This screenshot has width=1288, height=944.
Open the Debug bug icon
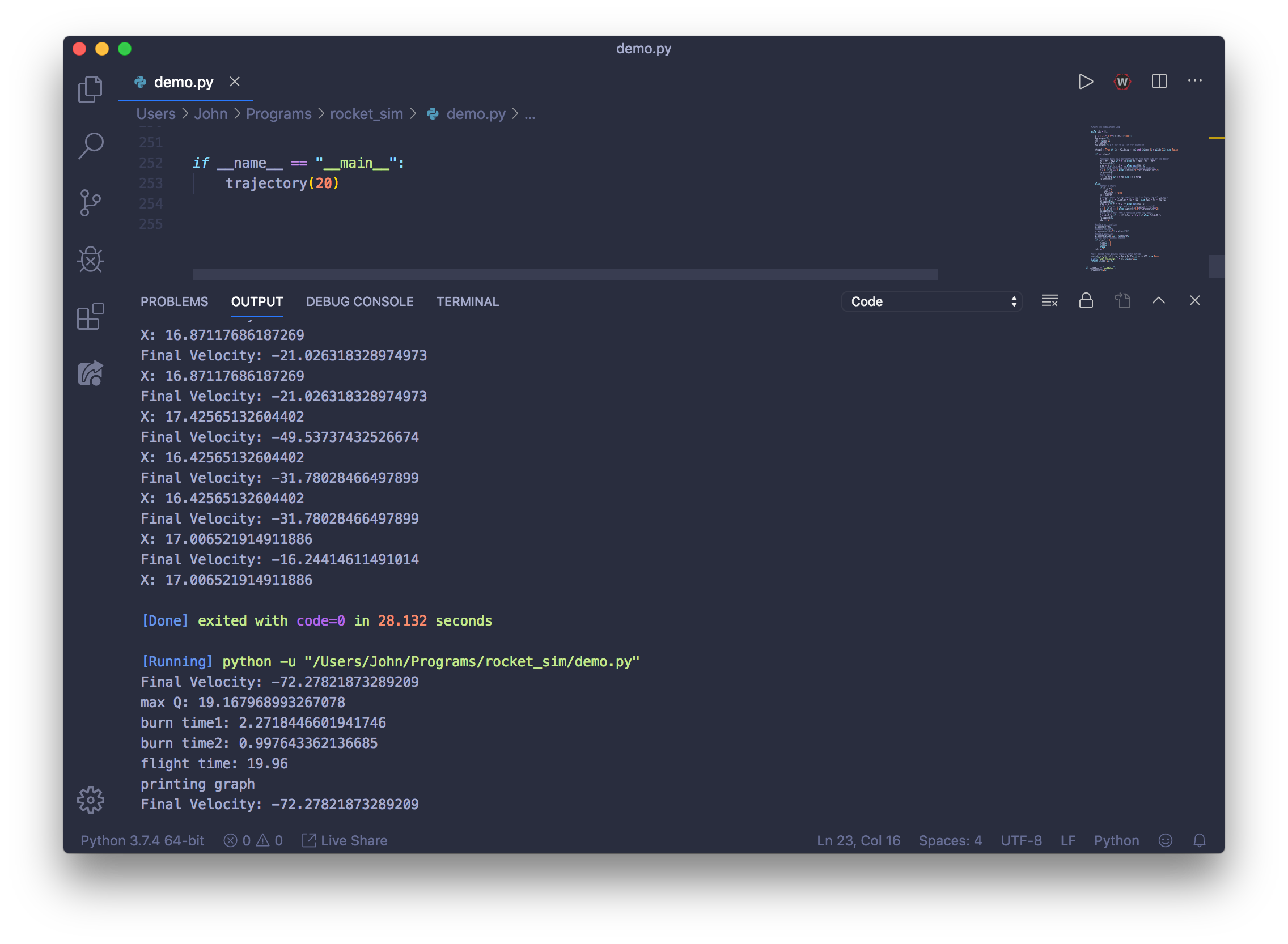point(90,260)
